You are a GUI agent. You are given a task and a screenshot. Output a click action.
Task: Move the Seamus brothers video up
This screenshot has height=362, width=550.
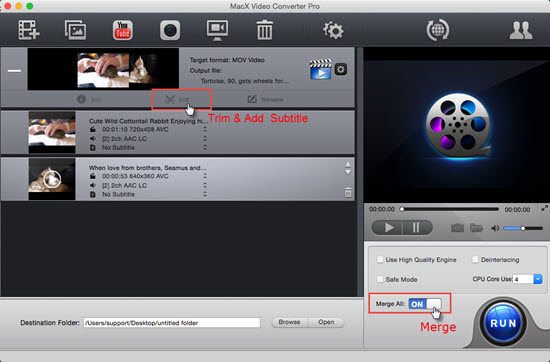pos(348,165)
